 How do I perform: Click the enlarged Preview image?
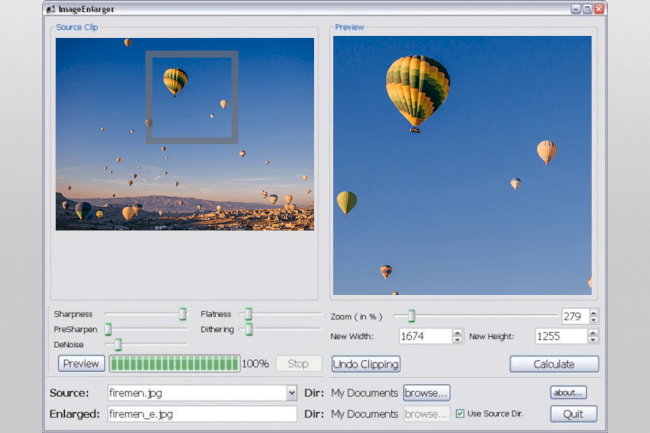click(x=462, y=165)
